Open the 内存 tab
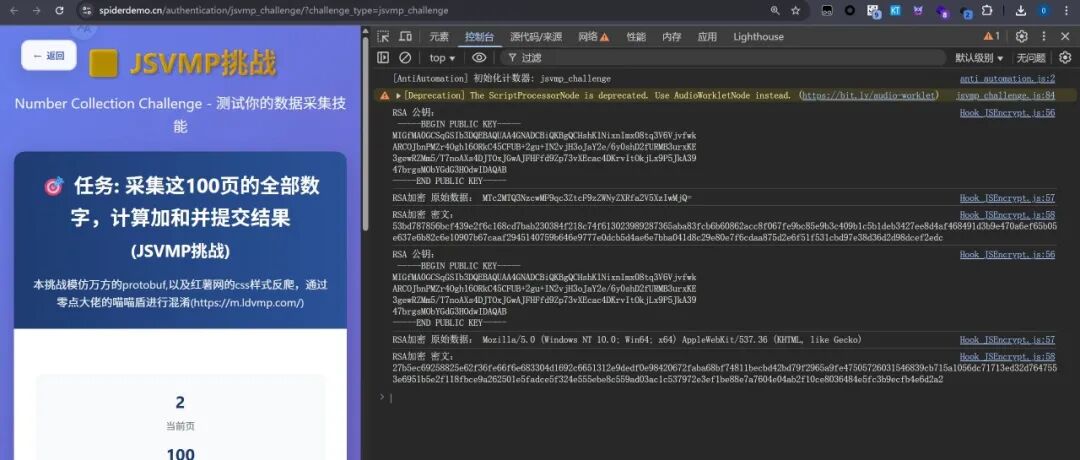 point(672,37)
